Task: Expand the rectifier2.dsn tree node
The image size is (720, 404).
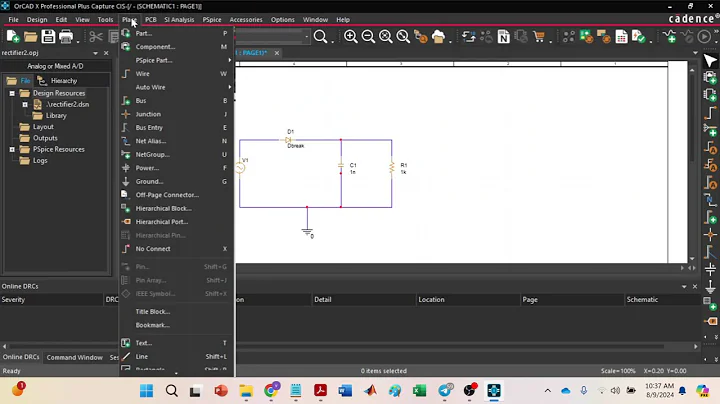Action: (x=25, y=105)
